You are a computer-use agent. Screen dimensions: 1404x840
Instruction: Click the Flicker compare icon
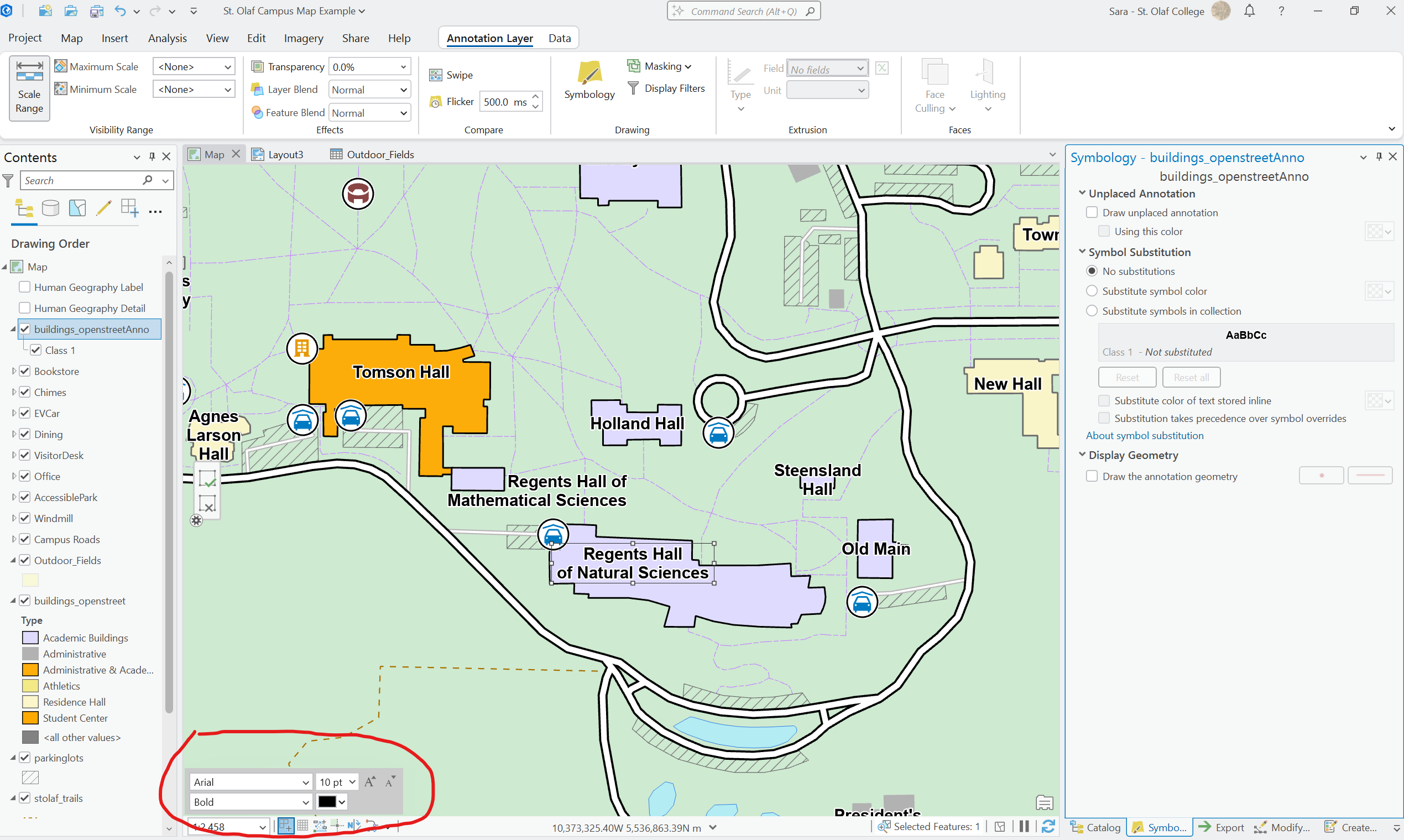coord(436,101)
